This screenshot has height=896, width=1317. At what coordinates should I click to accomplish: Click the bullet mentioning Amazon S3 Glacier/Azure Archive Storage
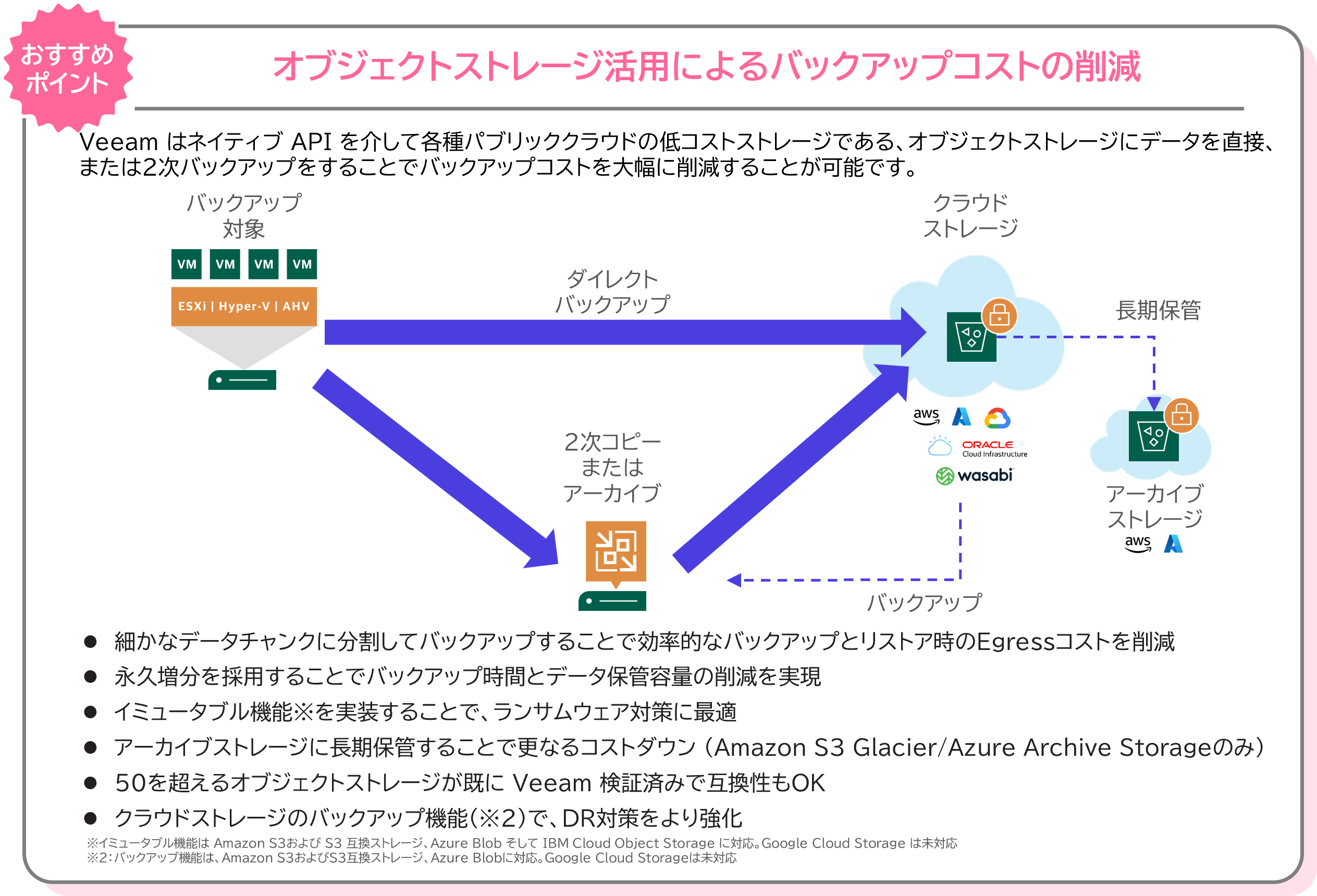click(689, 747)
